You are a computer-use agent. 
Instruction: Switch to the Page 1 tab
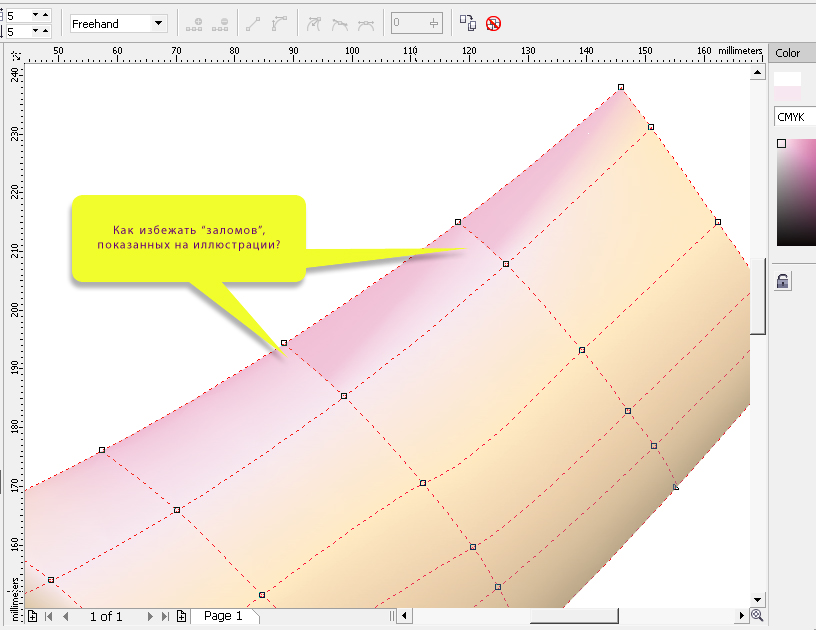point(223,616)
